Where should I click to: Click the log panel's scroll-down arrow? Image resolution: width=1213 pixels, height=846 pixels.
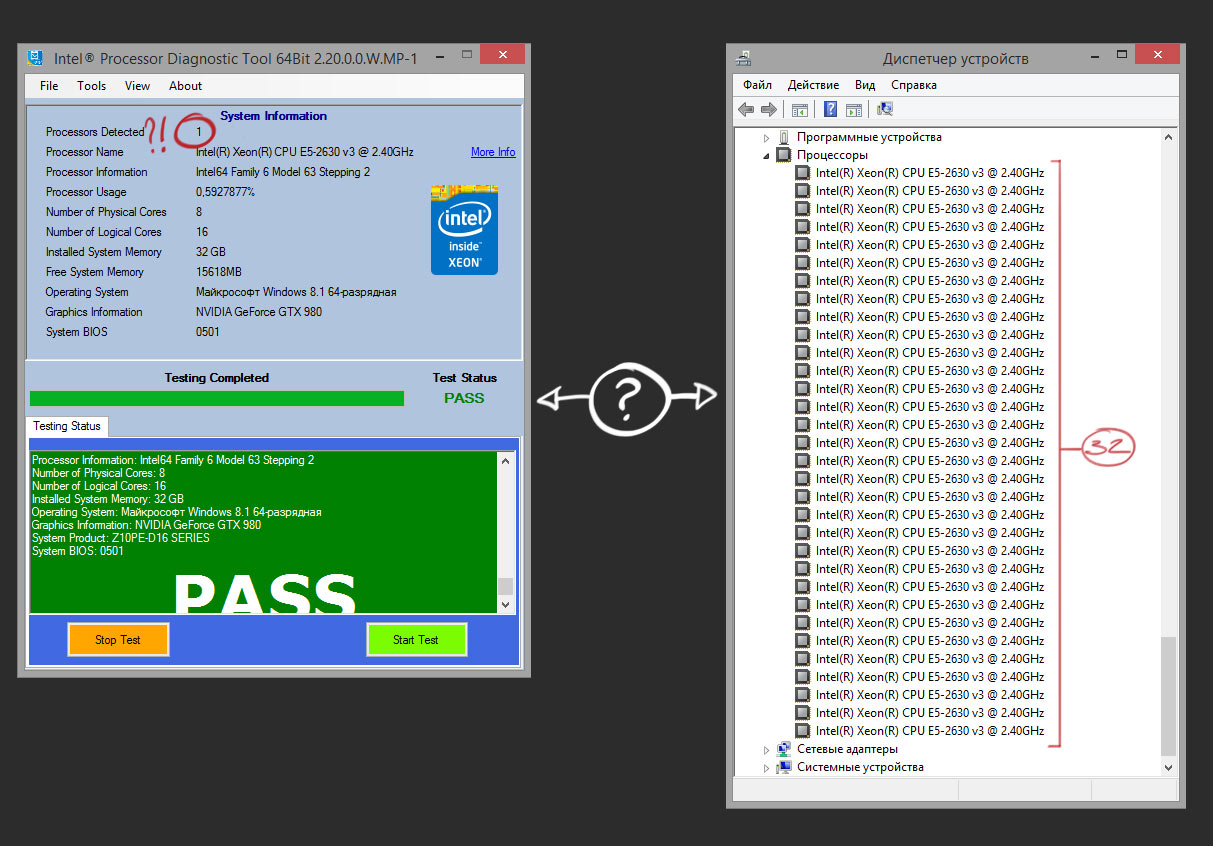pyautogui.click(x=505, y=604)
